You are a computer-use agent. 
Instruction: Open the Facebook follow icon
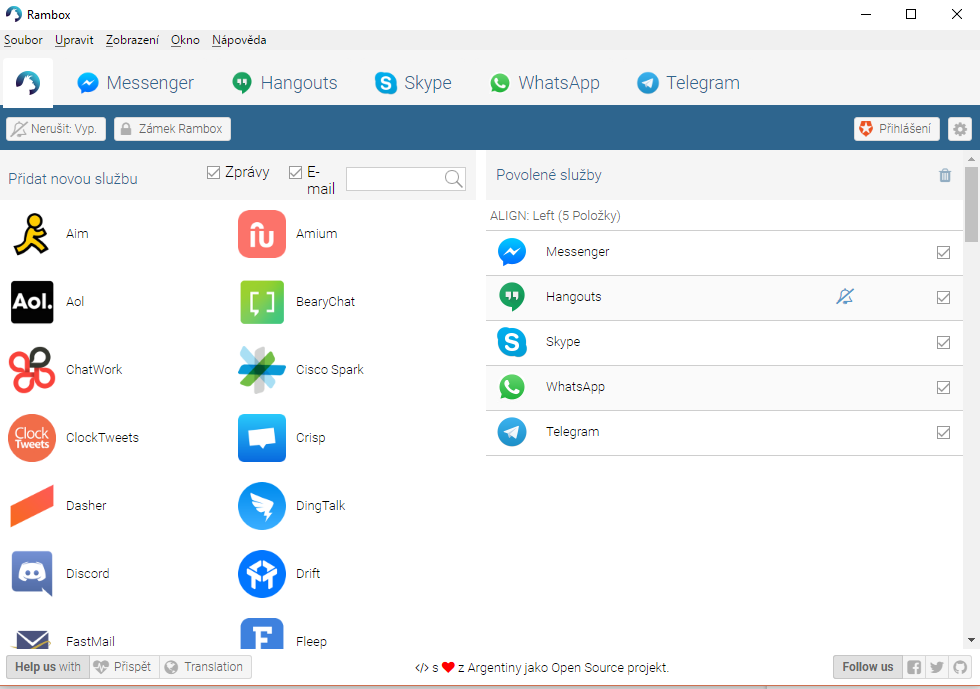914,667
